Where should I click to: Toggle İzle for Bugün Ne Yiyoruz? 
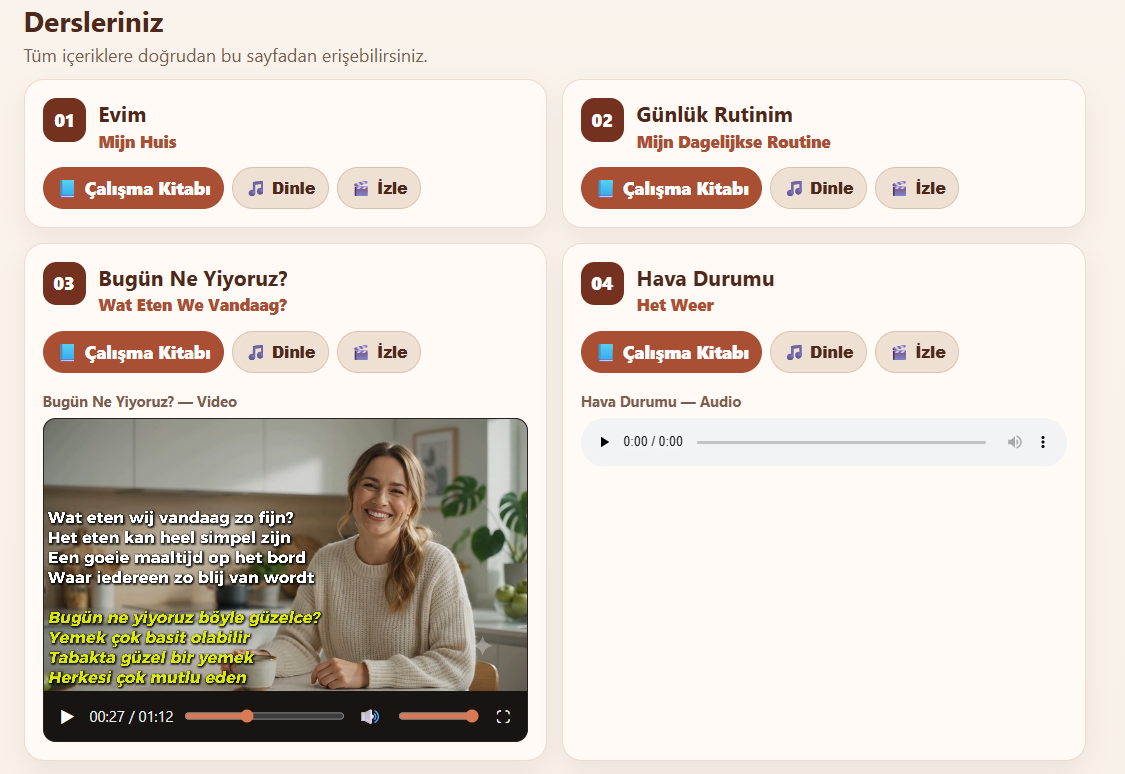(x=379, y=352)
